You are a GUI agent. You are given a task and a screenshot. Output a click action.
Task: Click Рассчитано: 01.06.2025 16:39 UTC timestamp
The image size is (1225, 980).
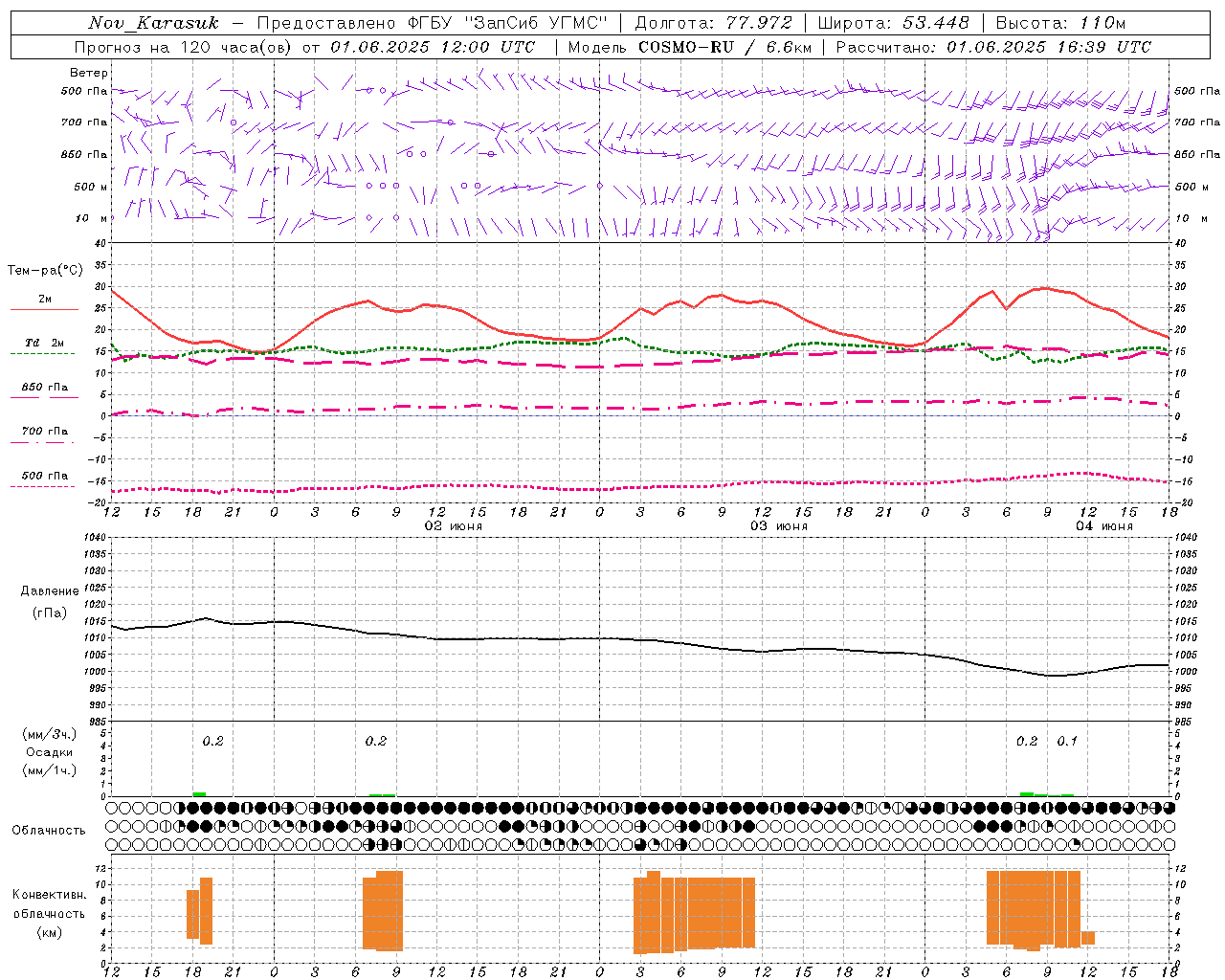[x=993, y=47]
